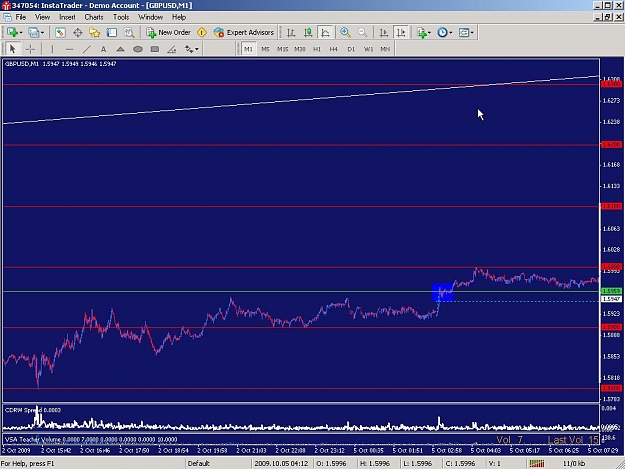Select the M30 timeframe
Image resolution: width=625 pixels, height=469 pixels.
tap(300, 49)
